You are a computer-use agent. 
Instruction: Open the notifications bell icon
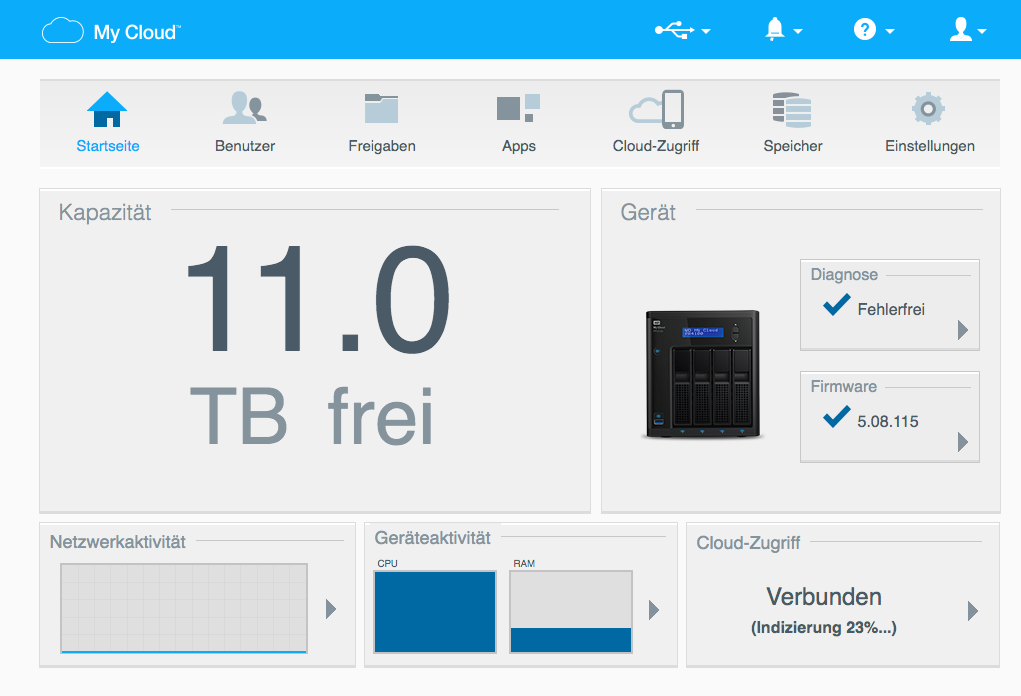coord(774,29)
